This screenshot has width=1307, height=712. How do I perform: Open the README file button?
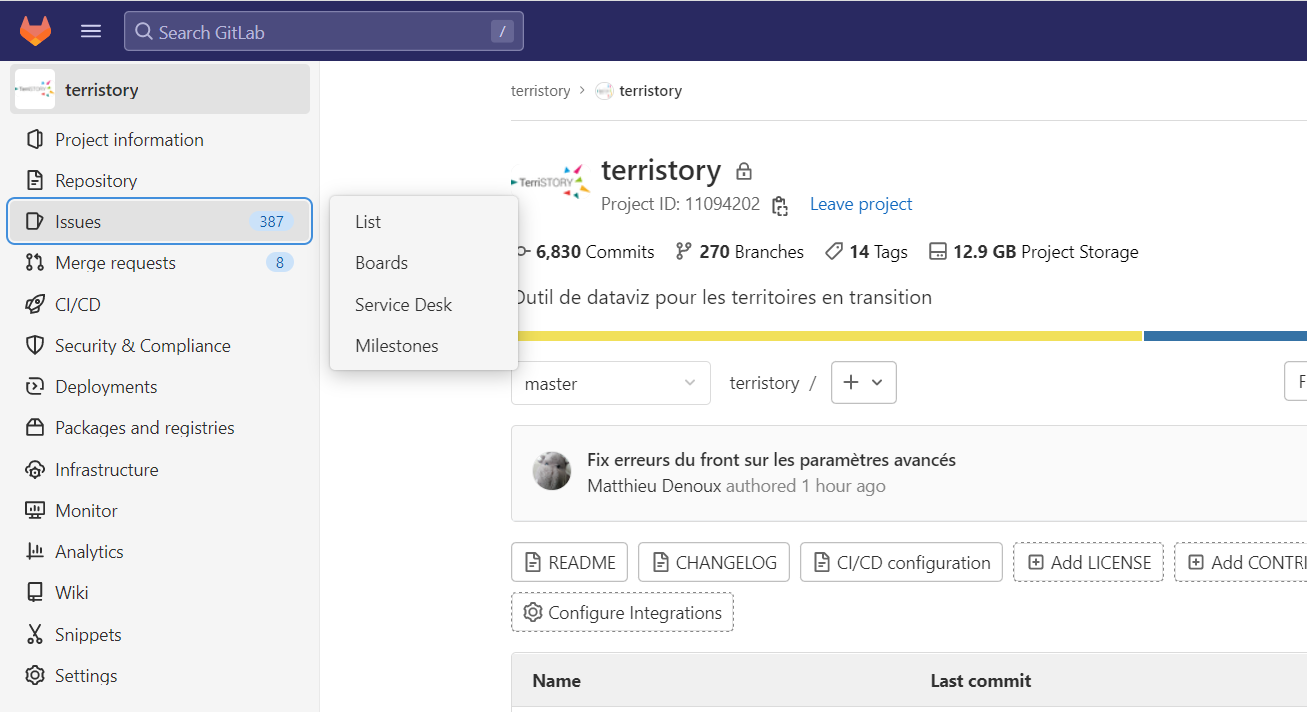[569, 562]
